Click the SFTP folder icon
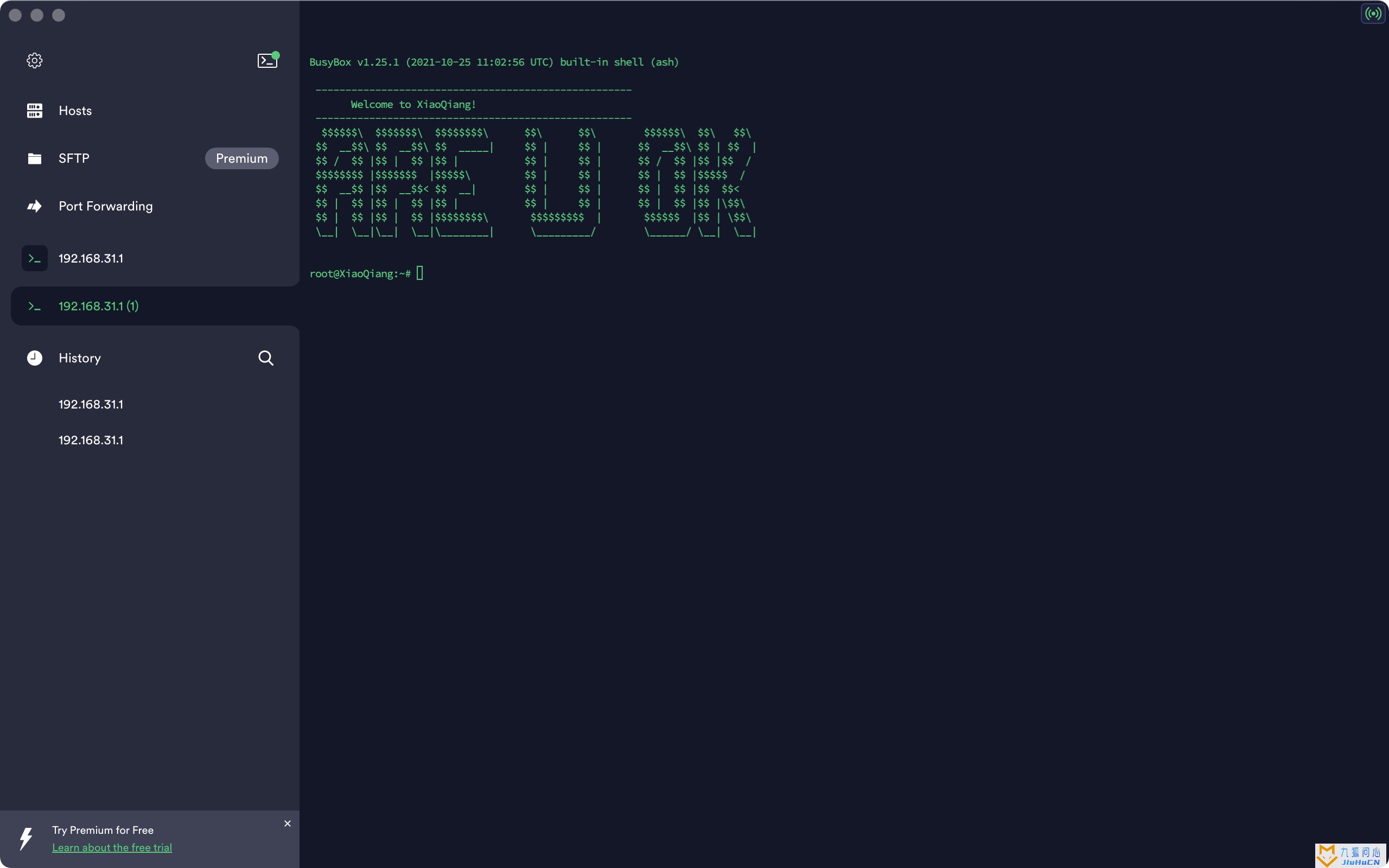The height and width of the screenshot is (868, 1389). [x=34, y=158]
